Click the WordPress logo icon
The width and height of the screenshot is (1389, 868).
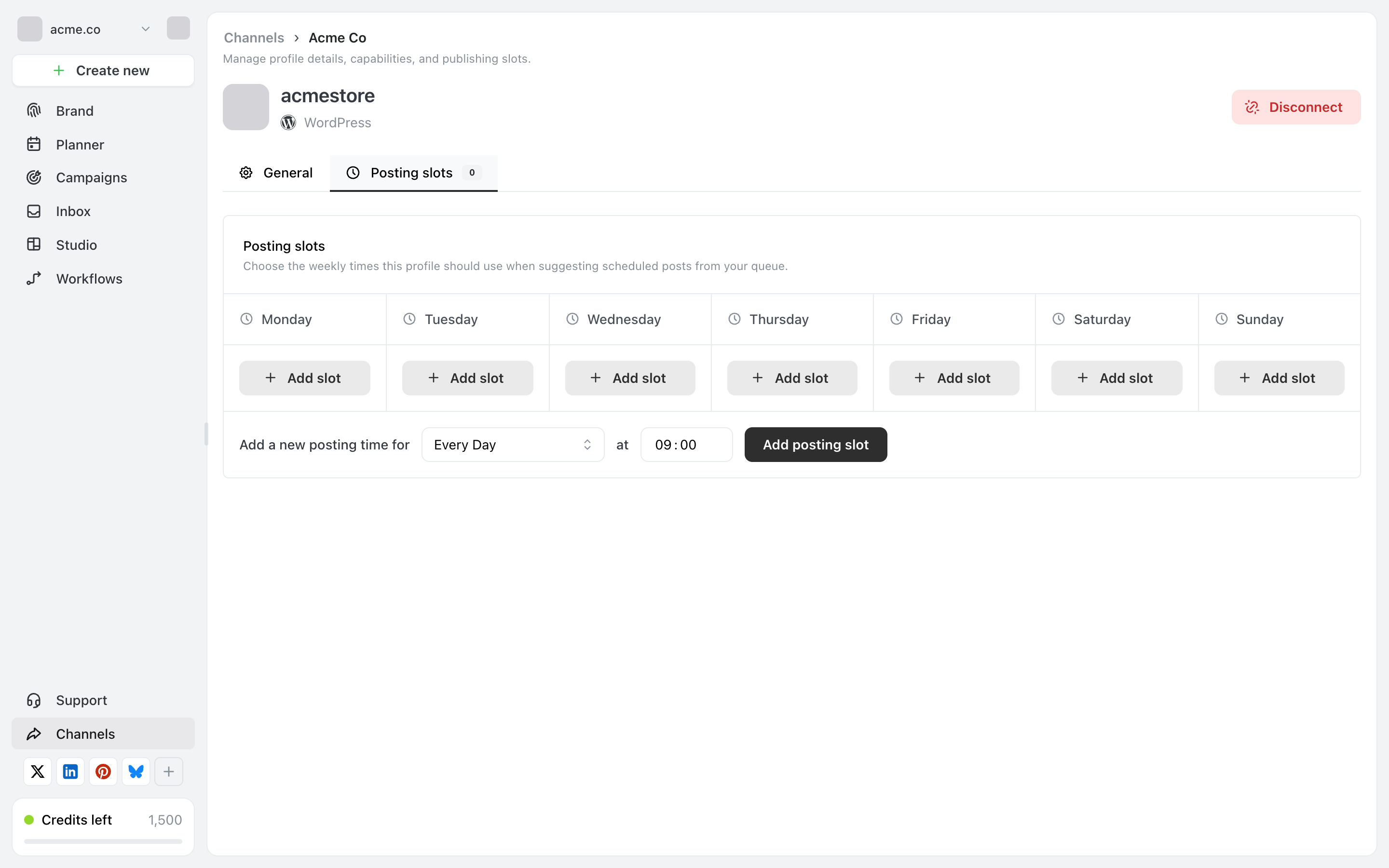click(x=288, y=123)
